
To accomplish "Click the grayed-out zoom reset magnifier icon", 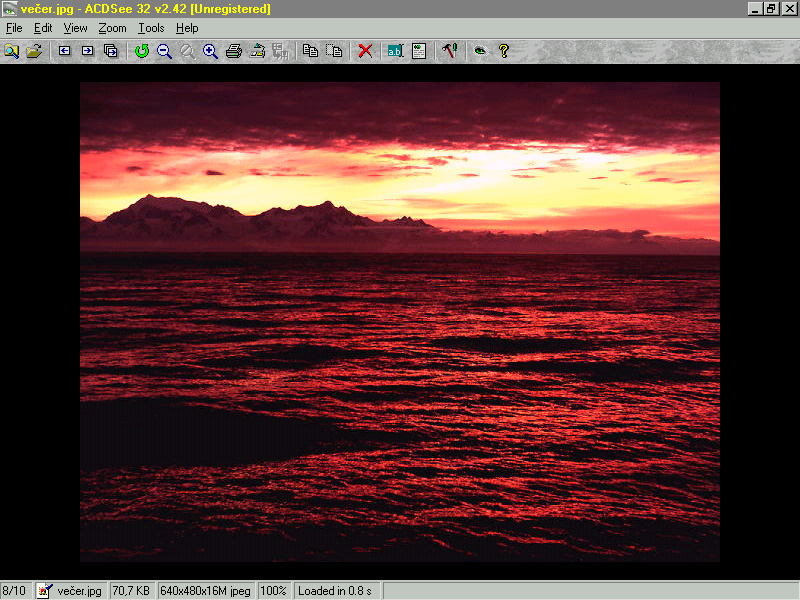I will tap(187, 51).
